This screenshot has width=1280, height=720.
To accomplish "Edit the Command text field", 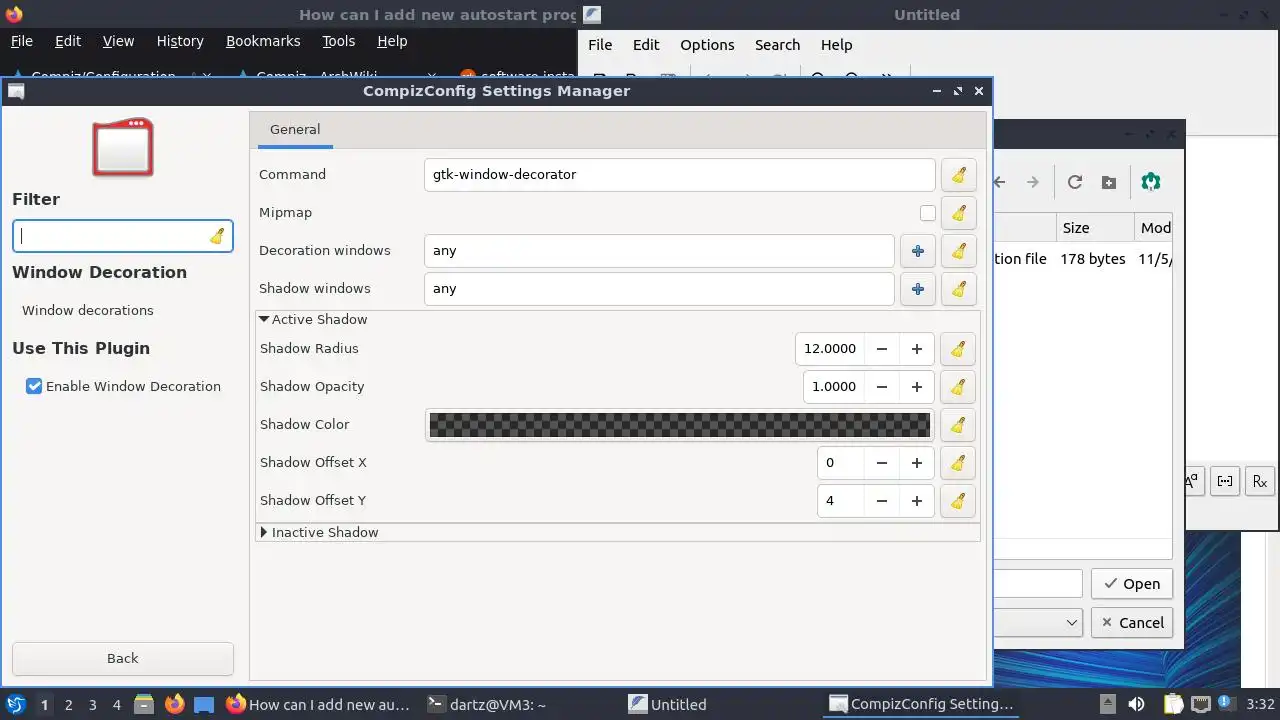I will pyautogui.click(x=680, y=175).
